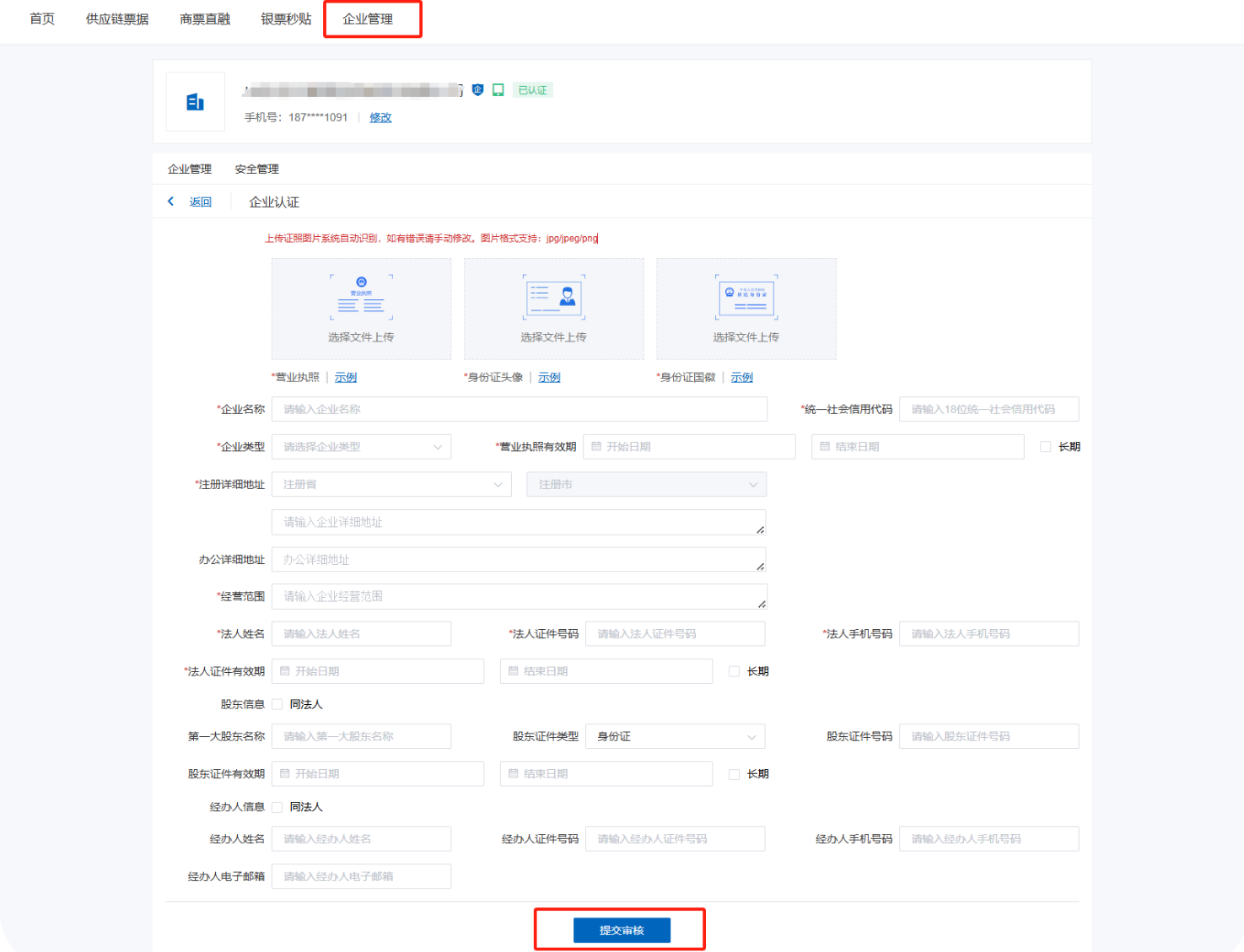Click calendar icon in 股东证件有效期 end date
The height and width of the screenshot is (952, 1244).
[x=513, y=774]
